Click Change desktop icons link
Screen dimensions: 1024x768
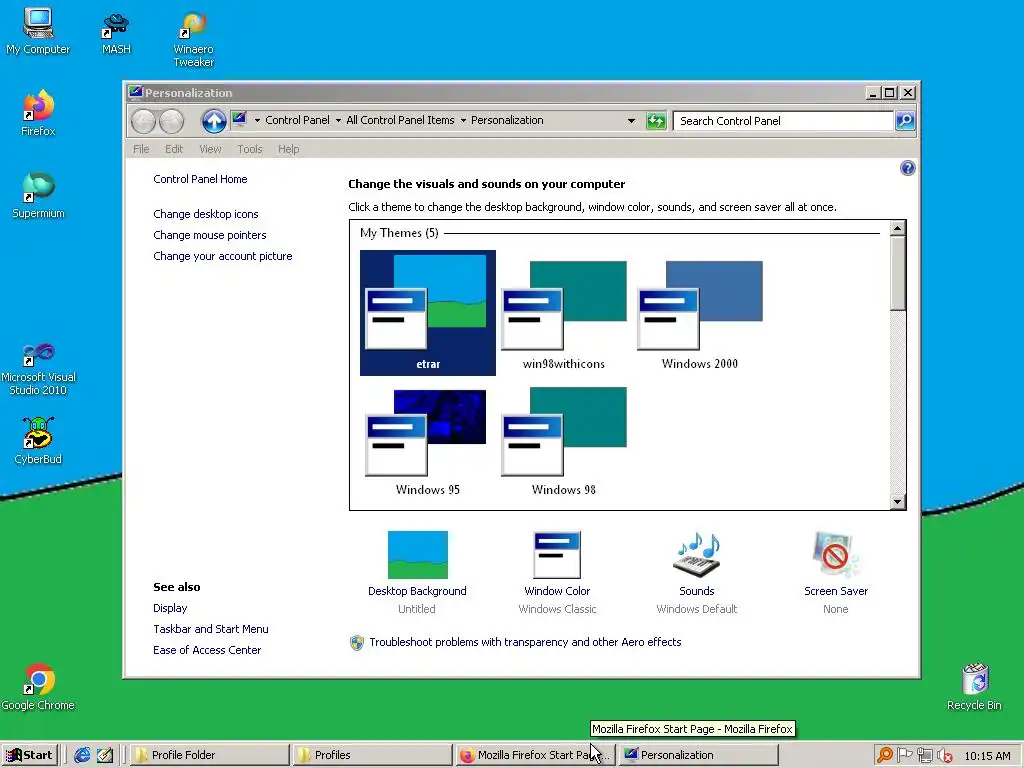[x=206, y=214]
